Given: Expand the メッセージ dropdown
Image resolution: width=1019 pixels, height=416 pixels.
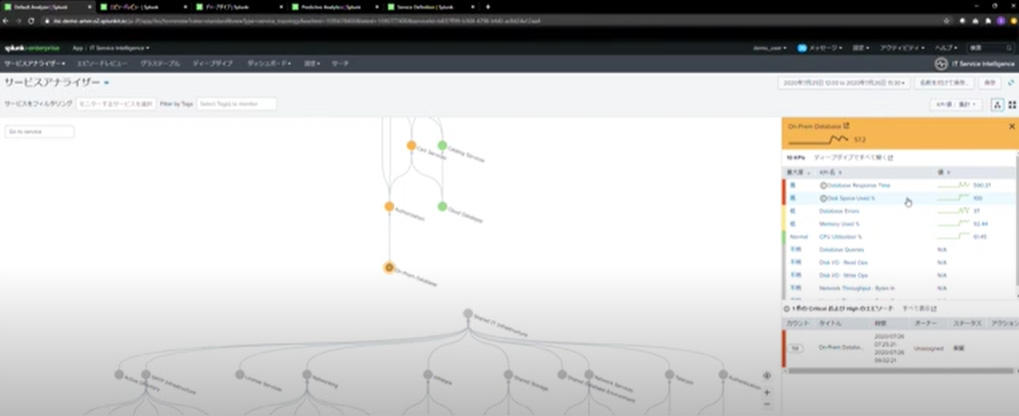Looking at the screenshot, I should (825, 48).
